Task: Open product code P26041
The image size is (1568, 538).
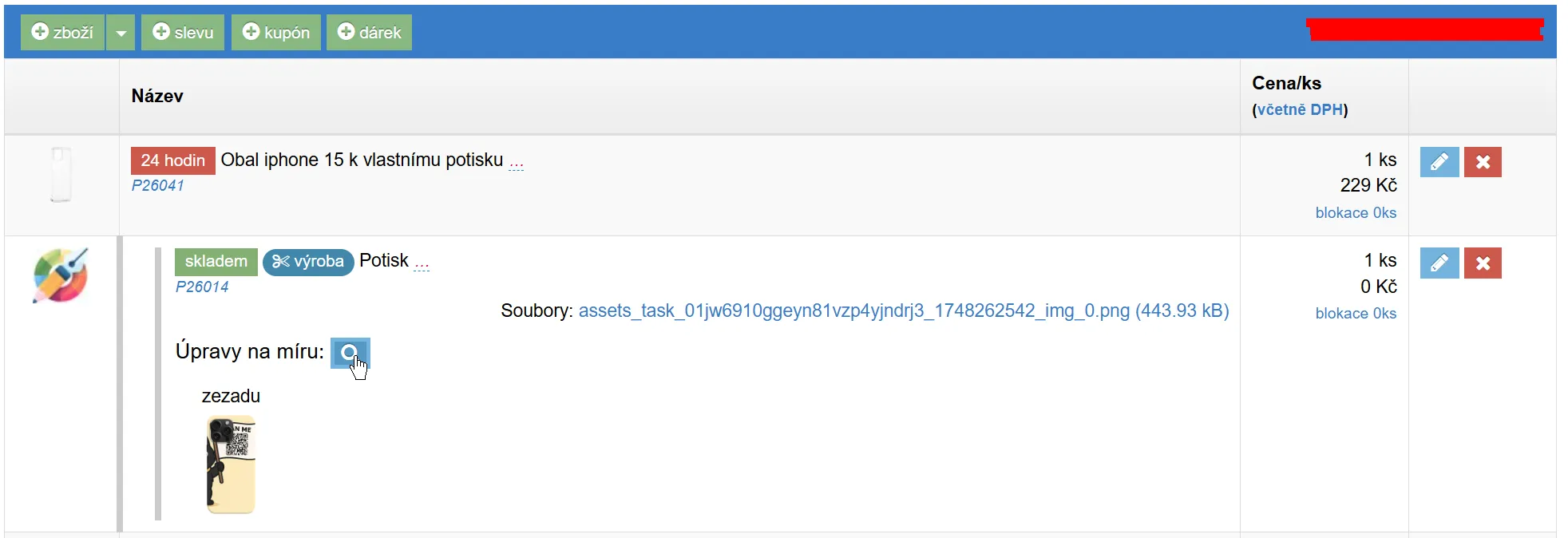Action: pos(158,185)
